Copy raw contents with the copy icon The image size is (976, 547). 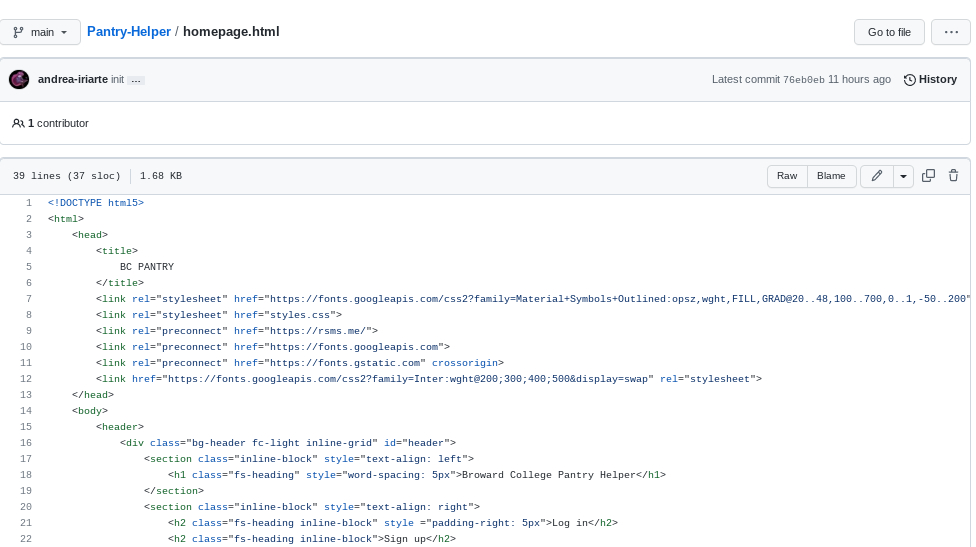point(928,176)
